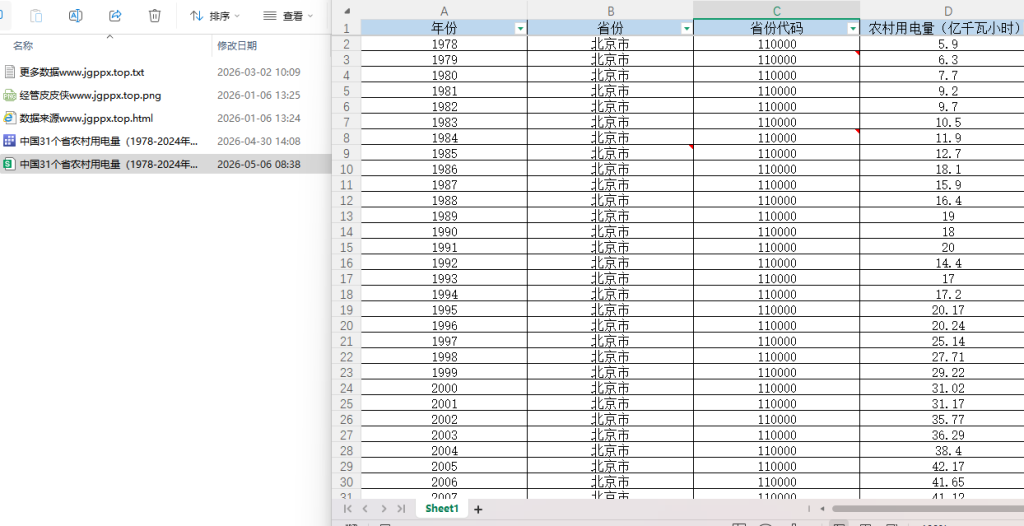Click the date 2026-05-06 08:38
Image resolution: width=1024 pixels, height=526 pixels.
[259, 164]
